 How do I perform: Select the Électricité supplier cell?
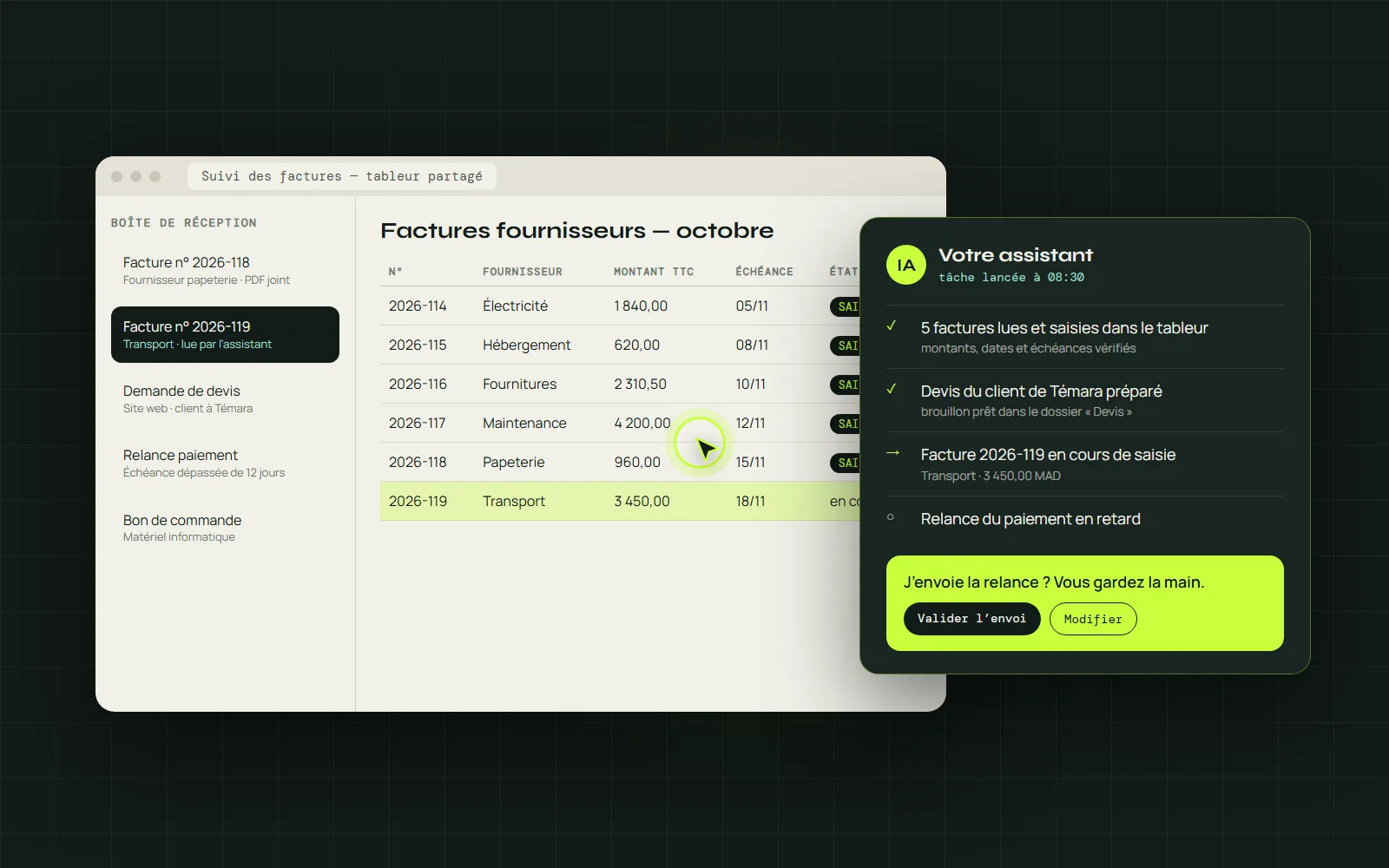click(516, 306)
